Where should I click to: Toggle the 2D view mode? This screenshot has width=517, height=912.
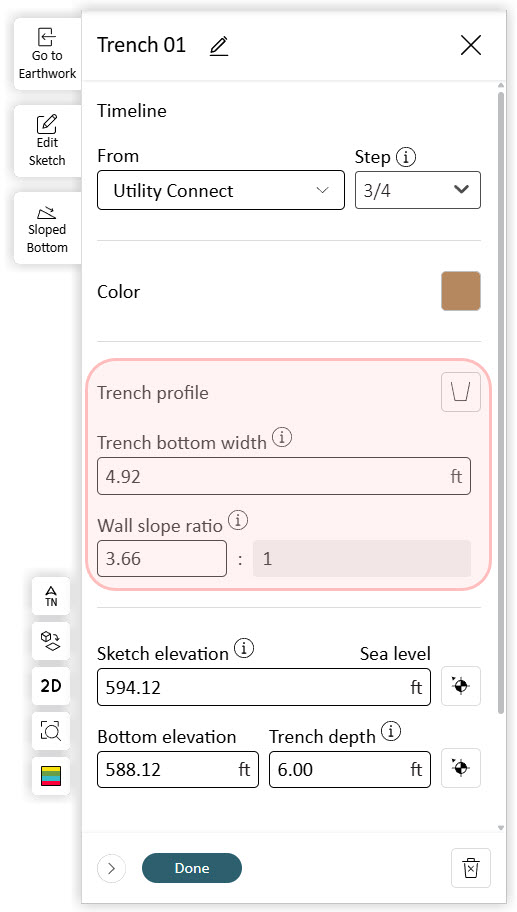click(x=51, y=686)
